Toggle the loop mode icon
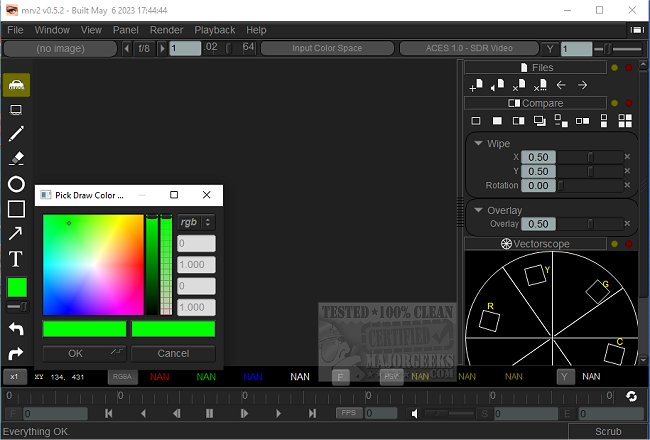650x440 pixels. click(x=631, y=396)
